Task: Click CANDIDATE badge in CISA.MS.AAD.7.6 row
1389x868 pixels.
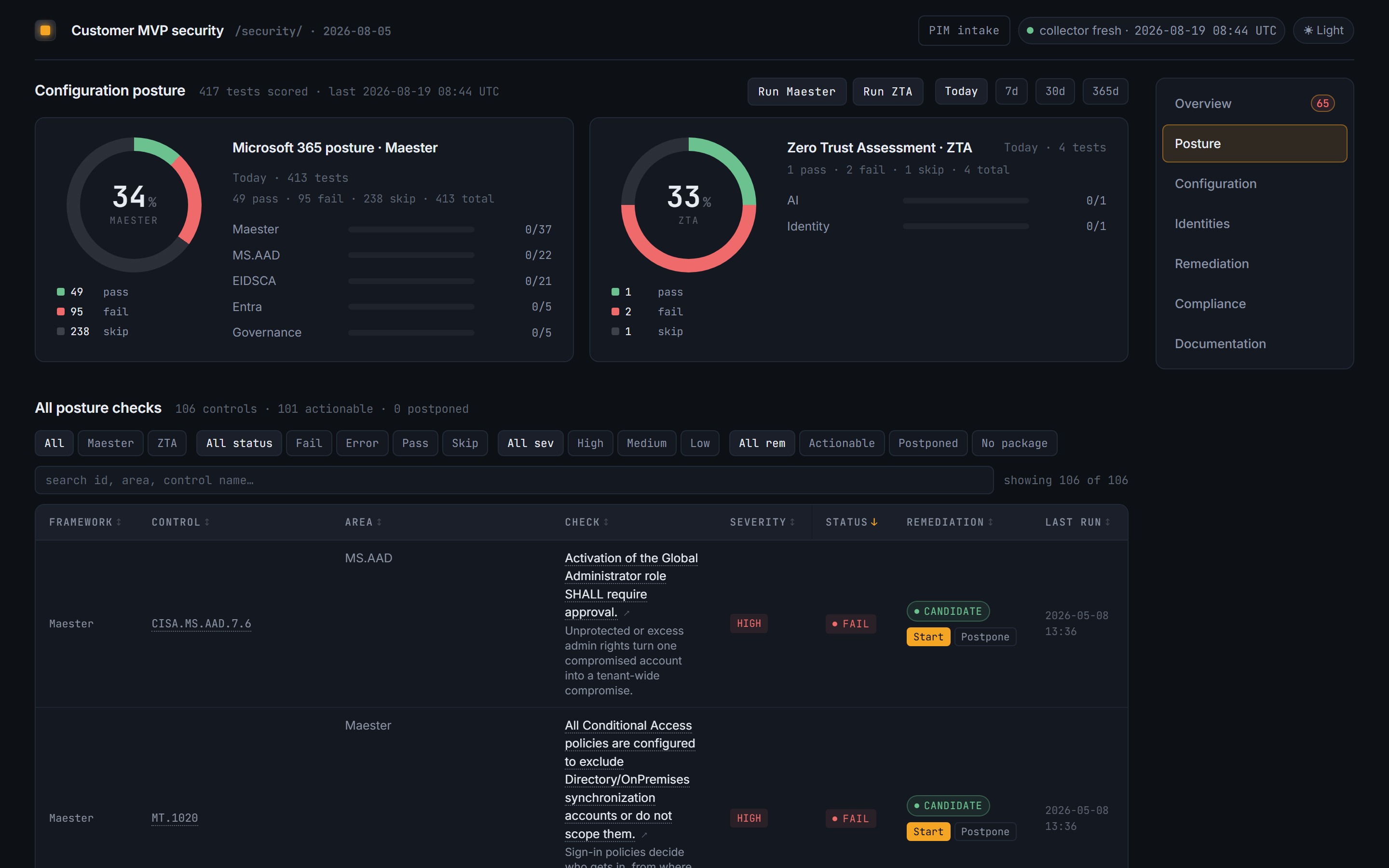Action: click(x=948, y=611)
